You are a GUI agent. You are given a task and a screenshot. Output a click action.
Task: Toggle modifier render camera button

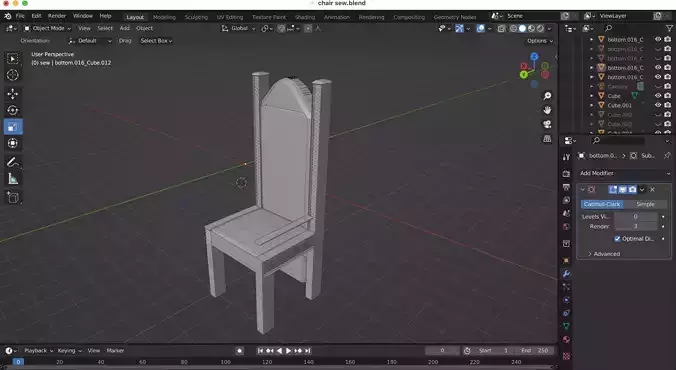click(x=632, y=189)
